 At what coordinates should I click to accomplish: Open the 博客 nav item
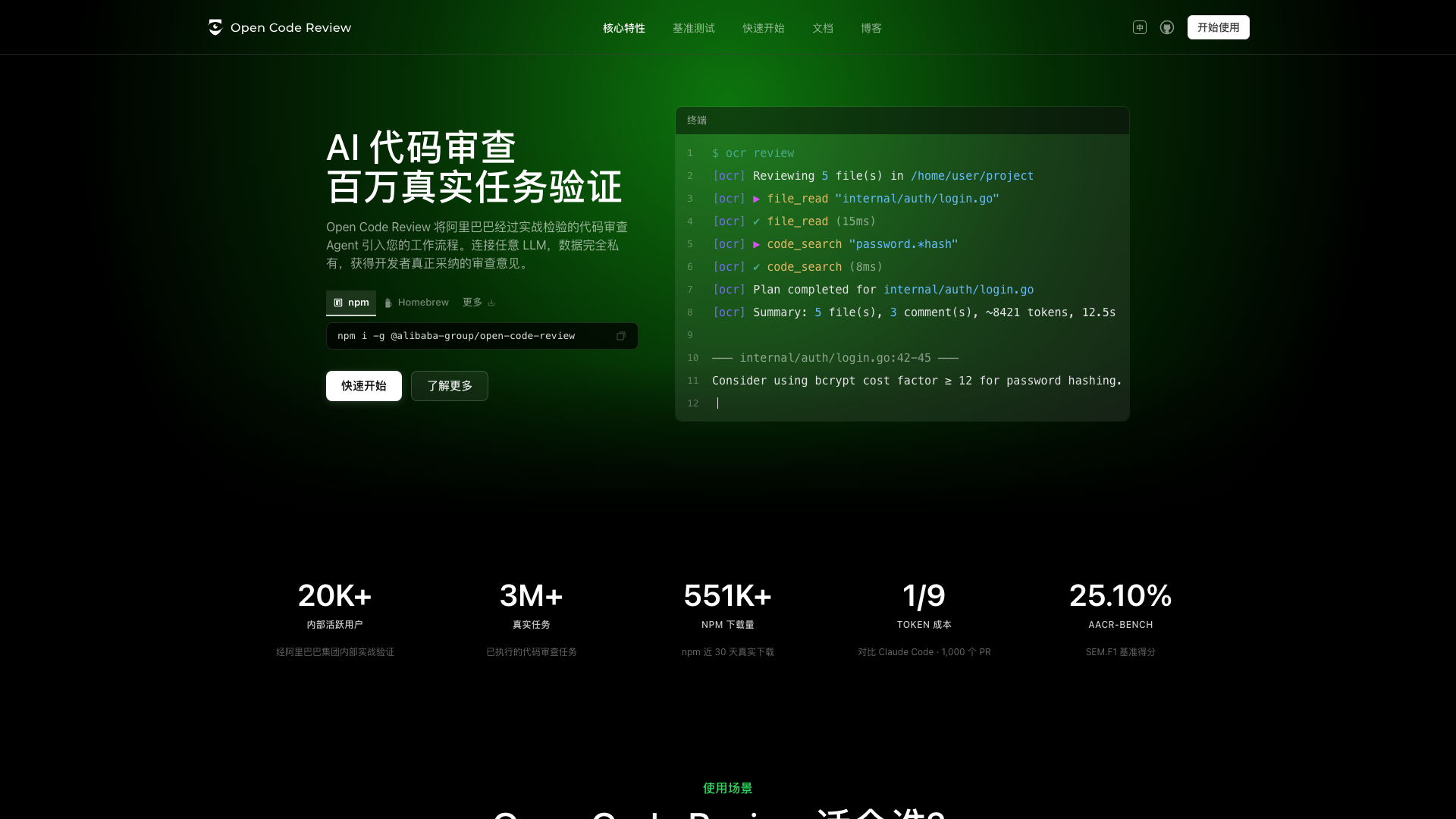click(x=871, y=28)
